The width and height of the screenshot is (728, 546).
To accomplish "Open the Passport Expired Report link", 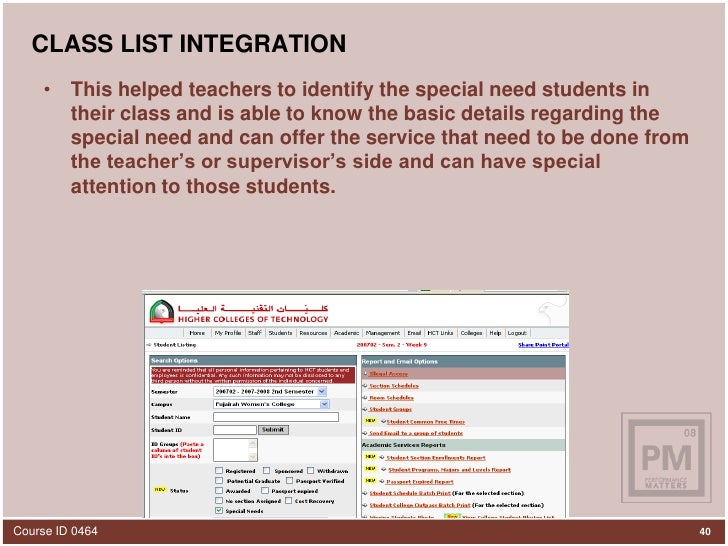I will (420, 482).
